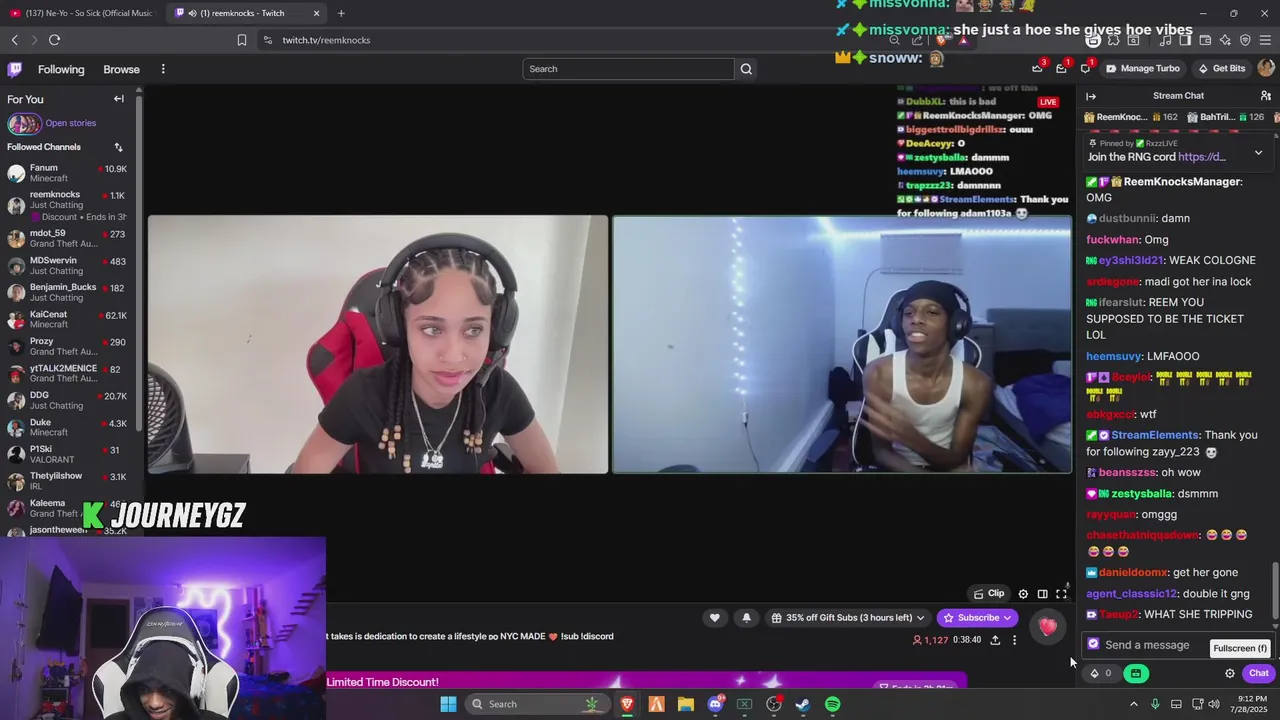Open the video player settings gear
Image resolution: width=1280 pixels, height=720 pixels.
click(1023, 594)
